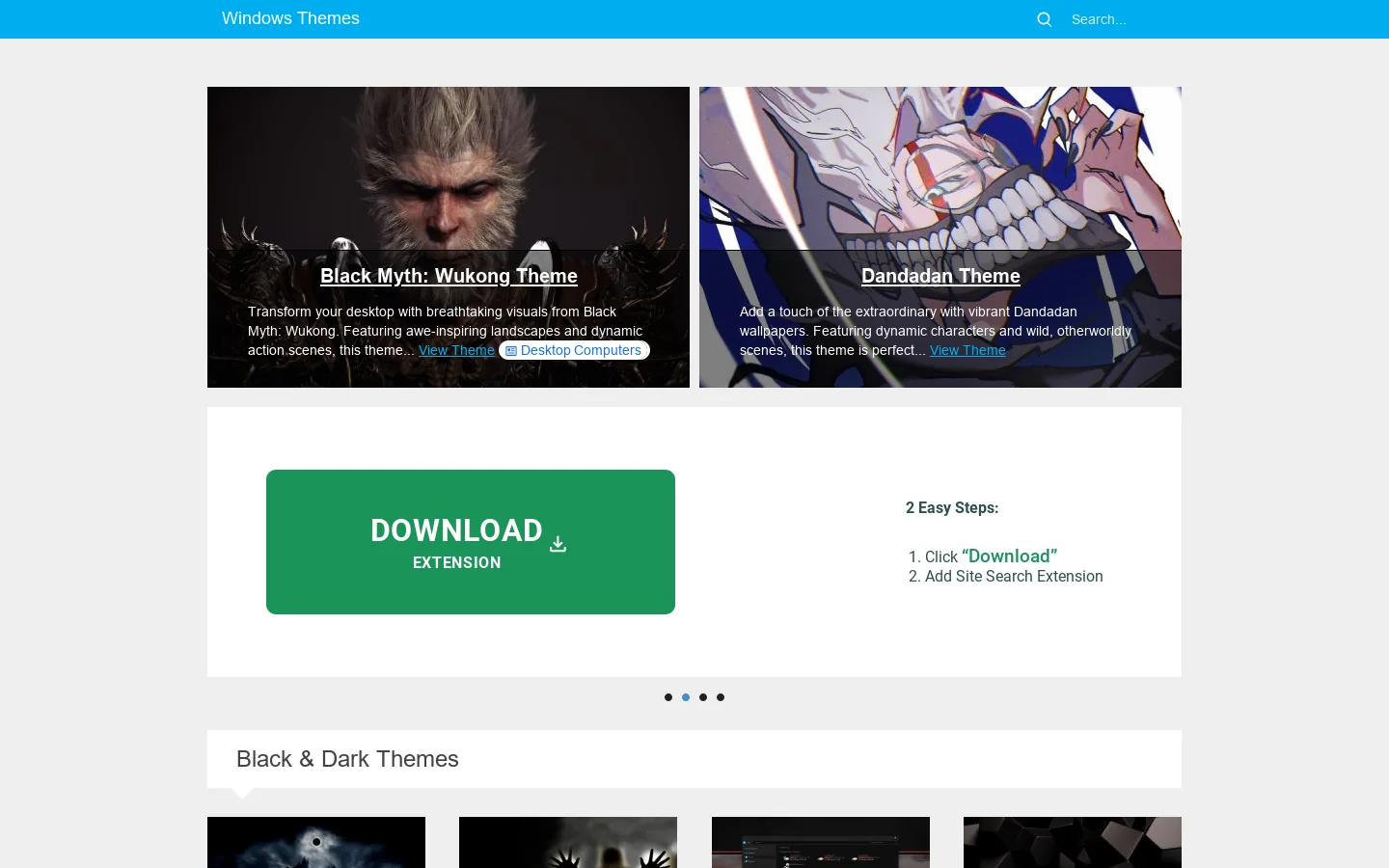
Task: Open the Desktop Computers tag badge
Action: click(x=574, y=350)
